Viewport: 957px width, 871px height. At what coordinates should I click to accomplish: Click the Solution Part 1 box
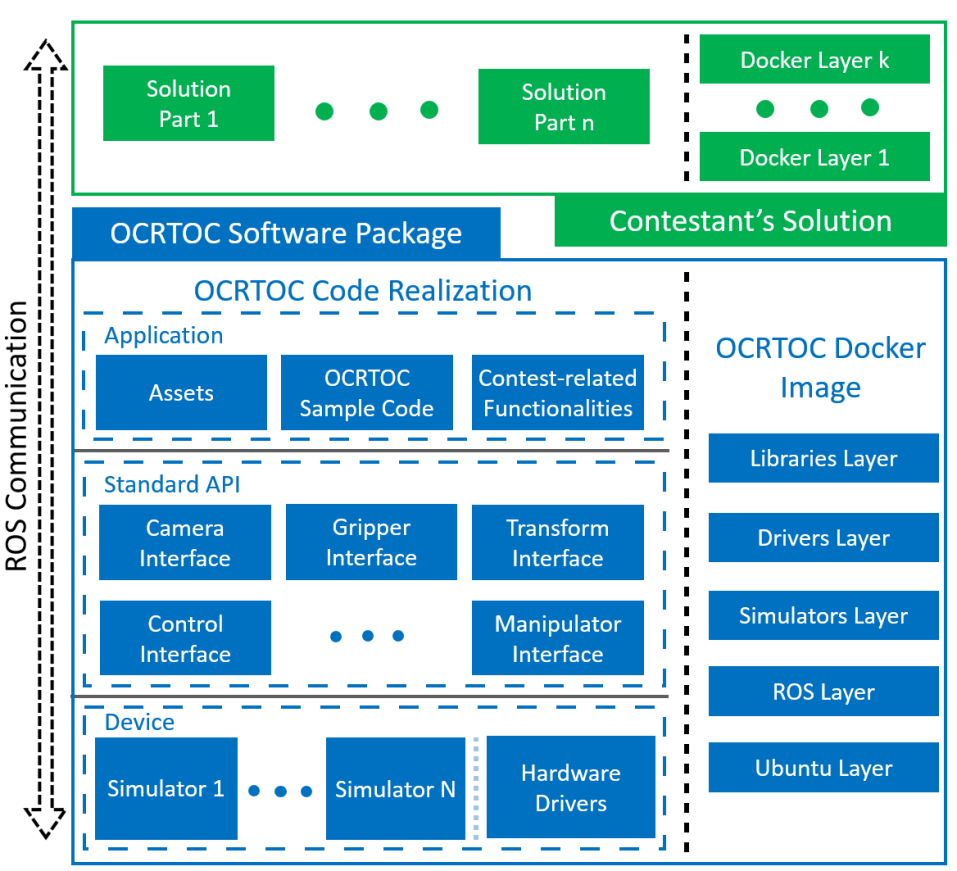click(x=189, y=103)
